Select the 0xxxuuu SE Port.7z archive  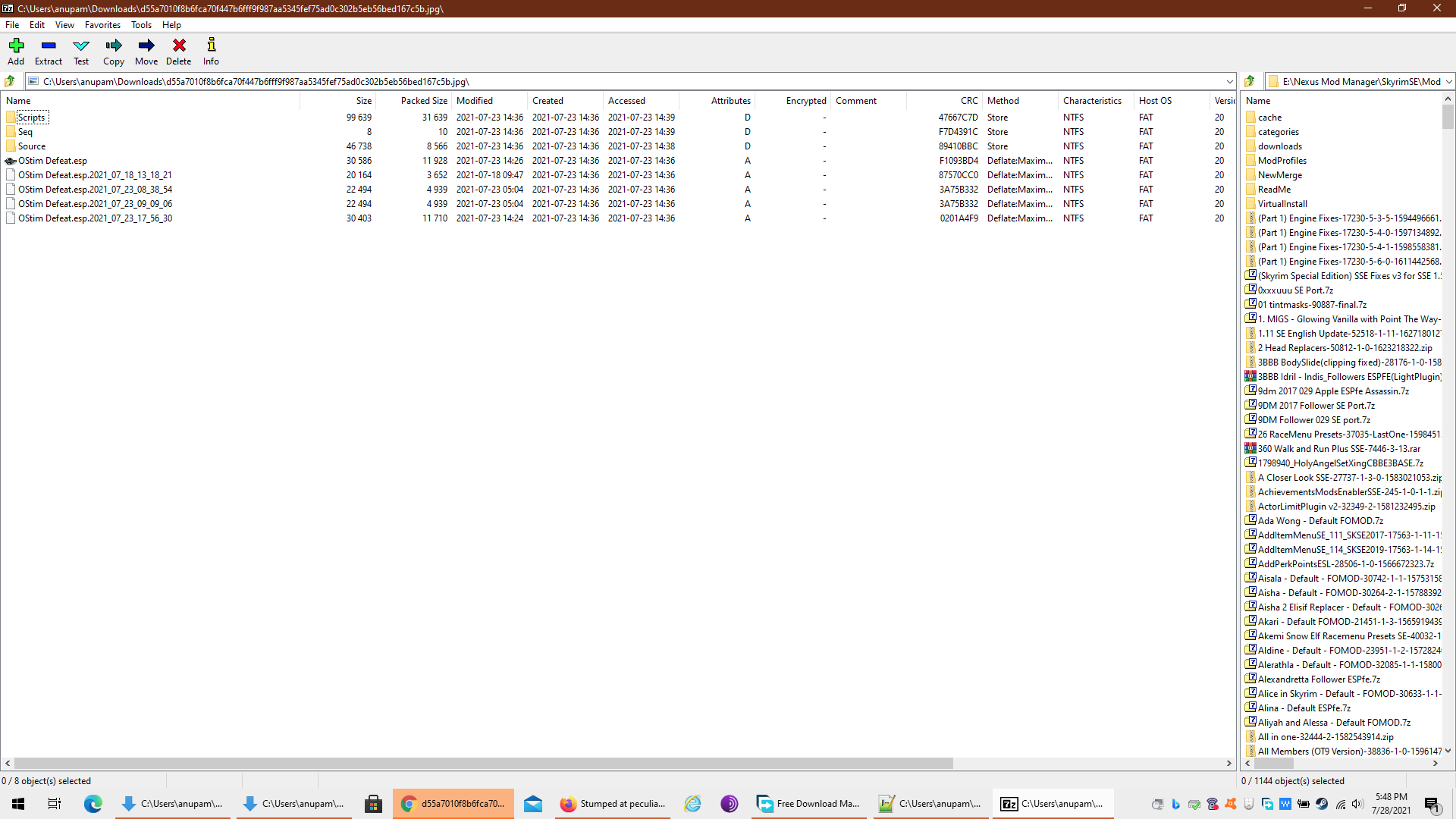[x=1294, y=290]
